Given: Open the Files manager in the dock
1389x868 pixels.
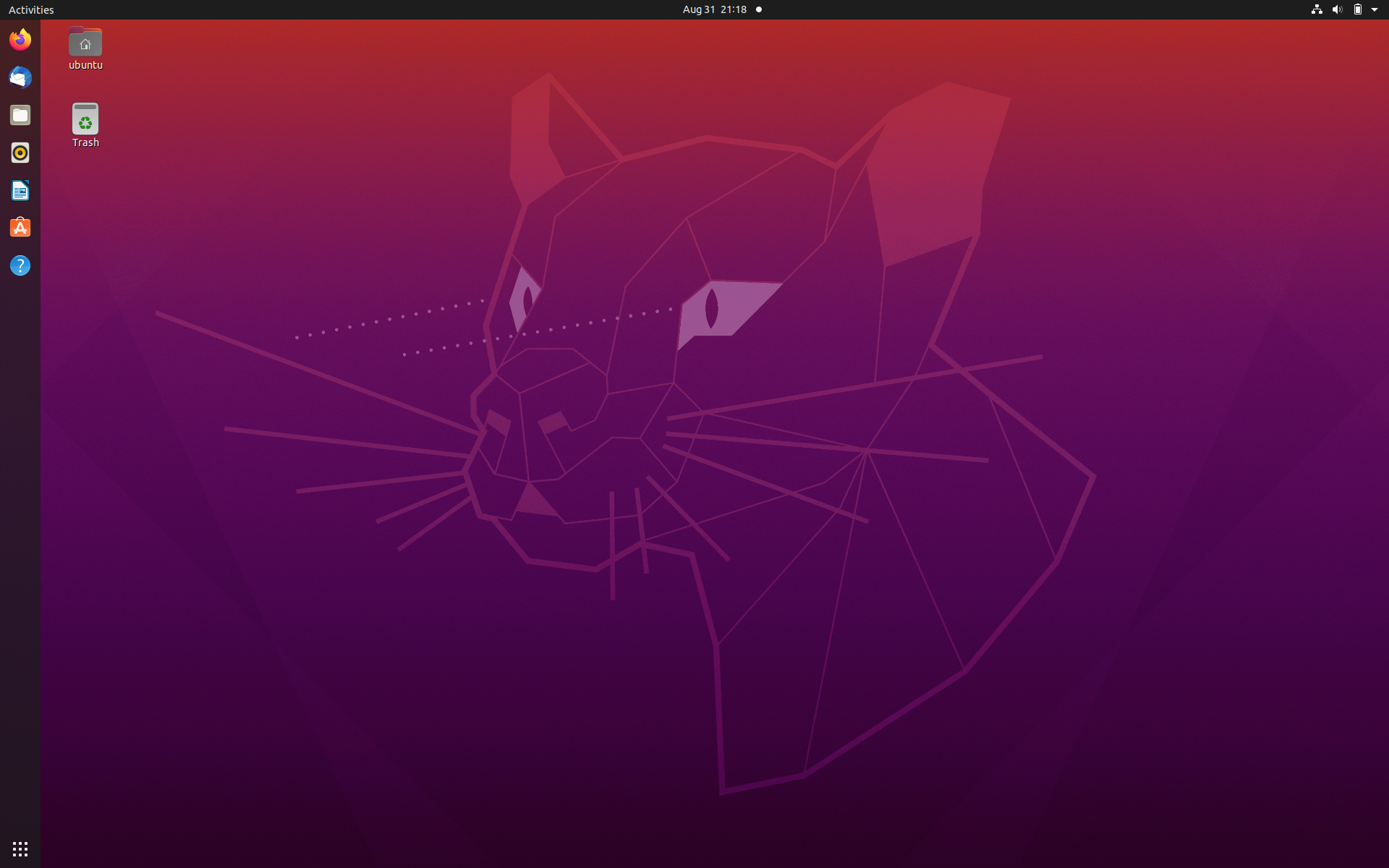Looking at the screenshot, I should tap(20, 115).
